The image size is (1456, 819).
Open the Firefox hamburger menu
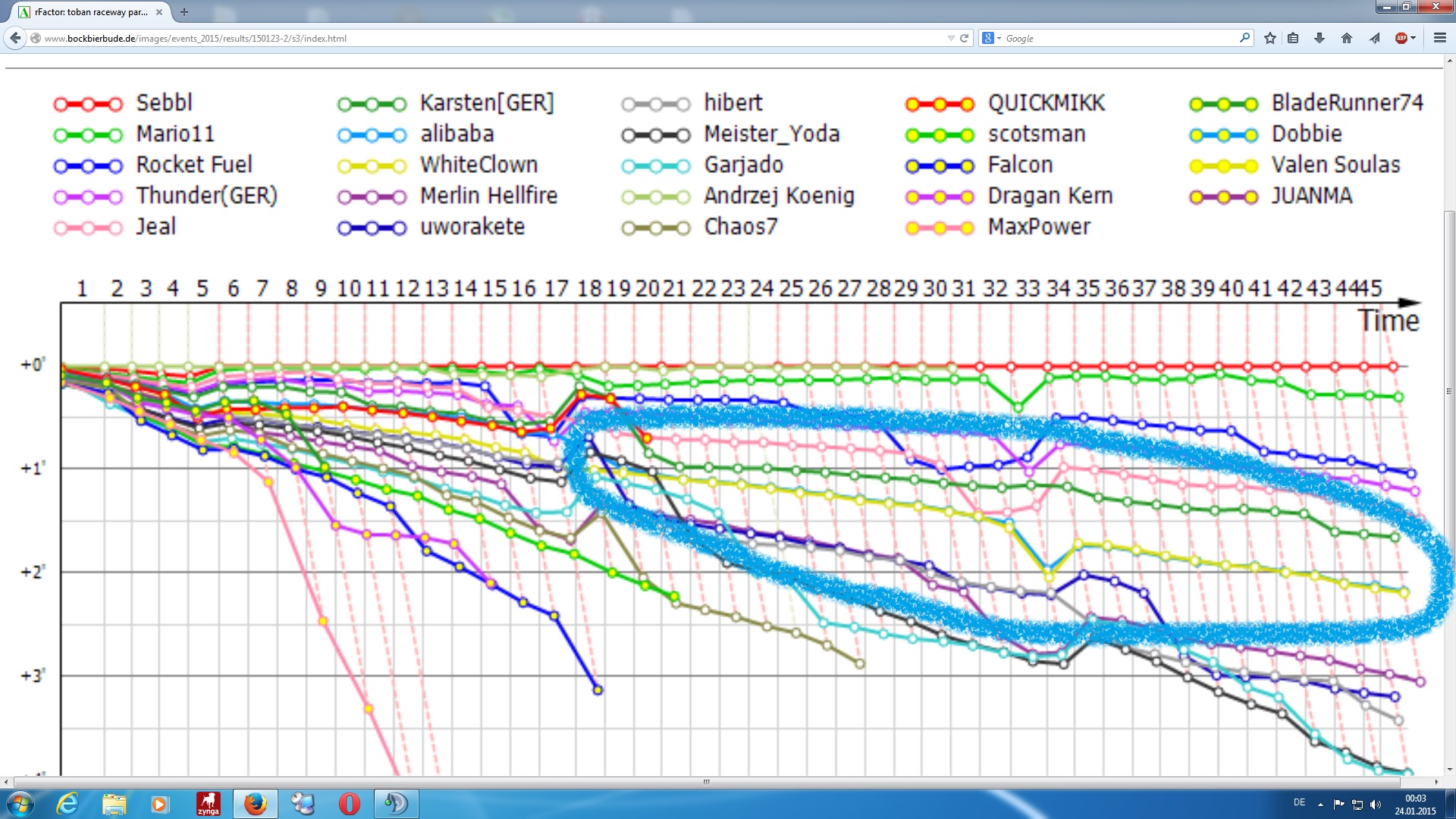click(1439, 38)
